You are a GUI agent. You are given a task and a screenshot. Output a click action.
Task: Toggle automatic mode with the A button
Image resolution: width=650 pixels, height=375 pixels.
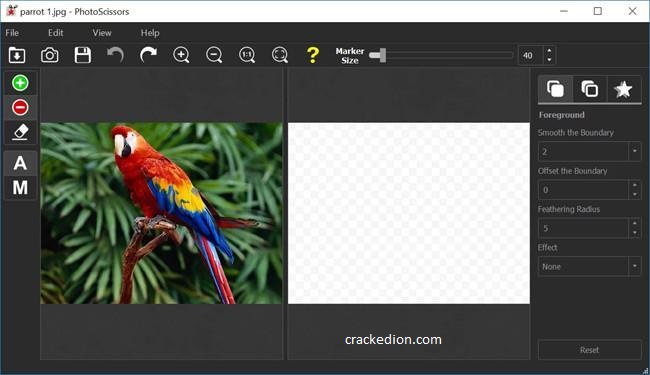[20, 163]
